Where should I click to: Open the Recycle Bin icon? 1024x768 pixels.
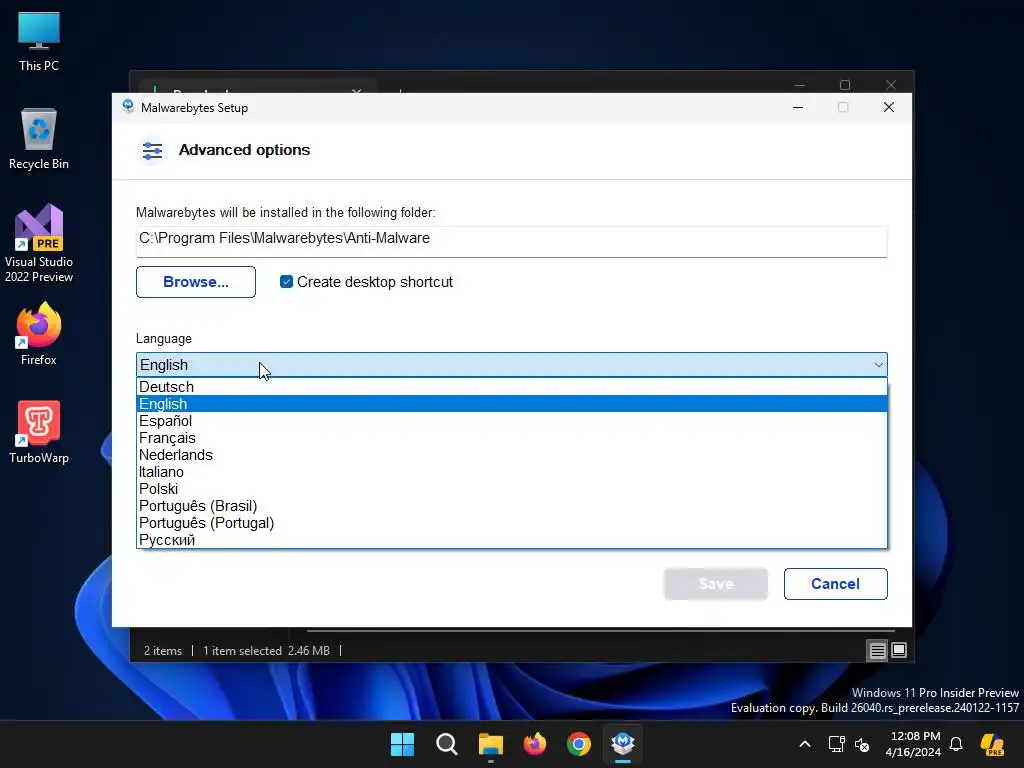point(39,138)
